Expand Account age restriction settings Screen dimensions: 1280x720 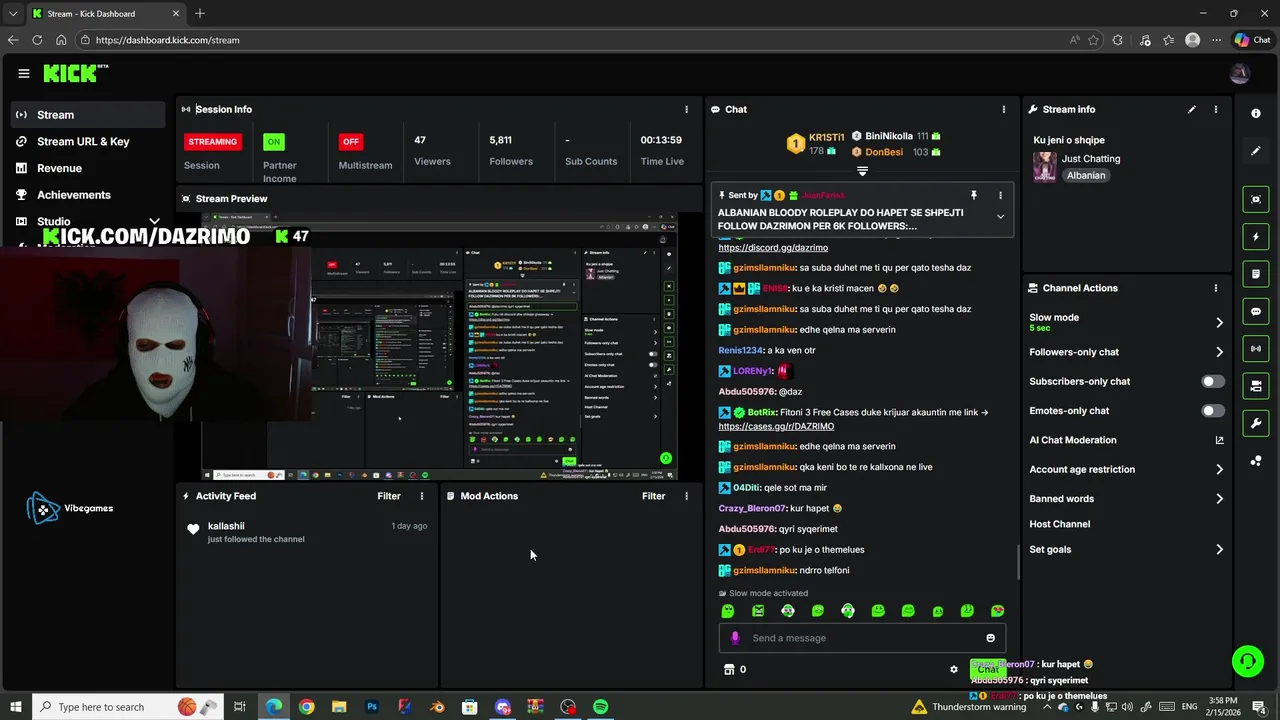click(x=1219, y=469)
